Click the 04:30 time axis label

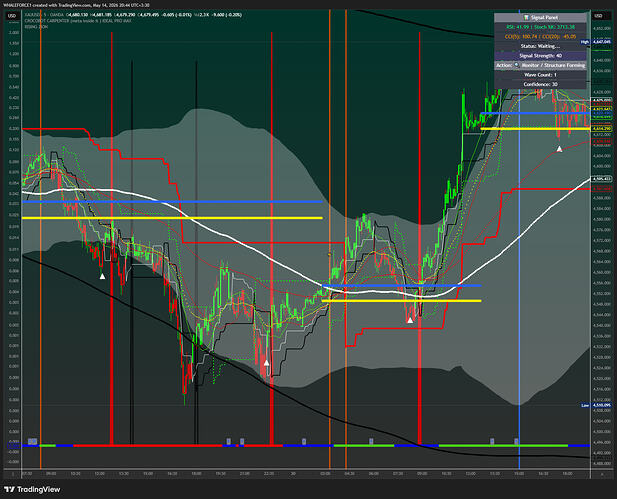[349, 473]
